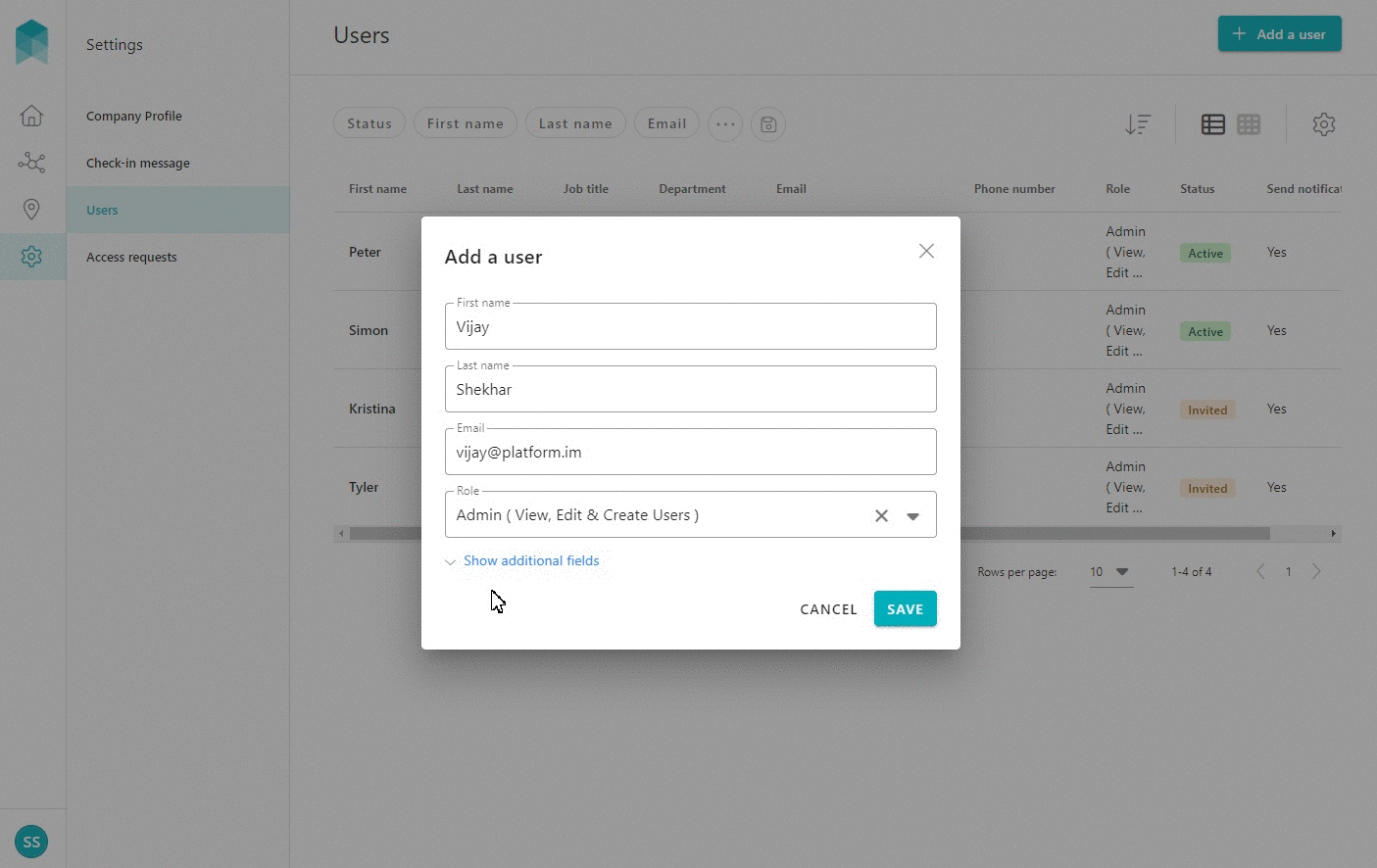The height and width of the screenshot is (868, 1377).
Task: Click the save filter icon
Action: (x=768, y=124)
